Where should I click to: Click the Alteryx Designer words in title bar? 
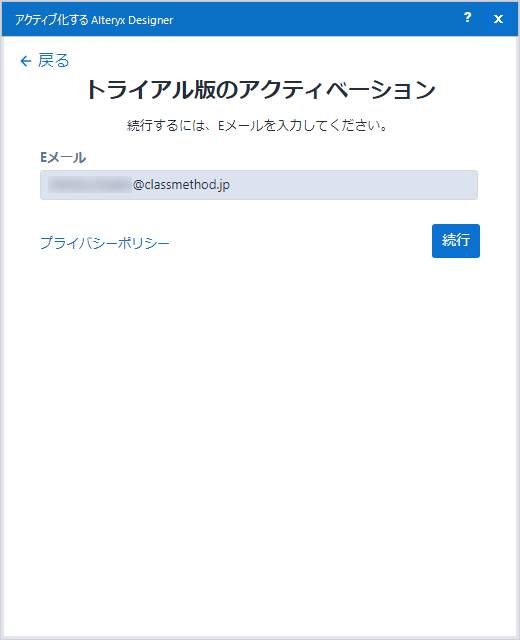click(x=132, y=20)
